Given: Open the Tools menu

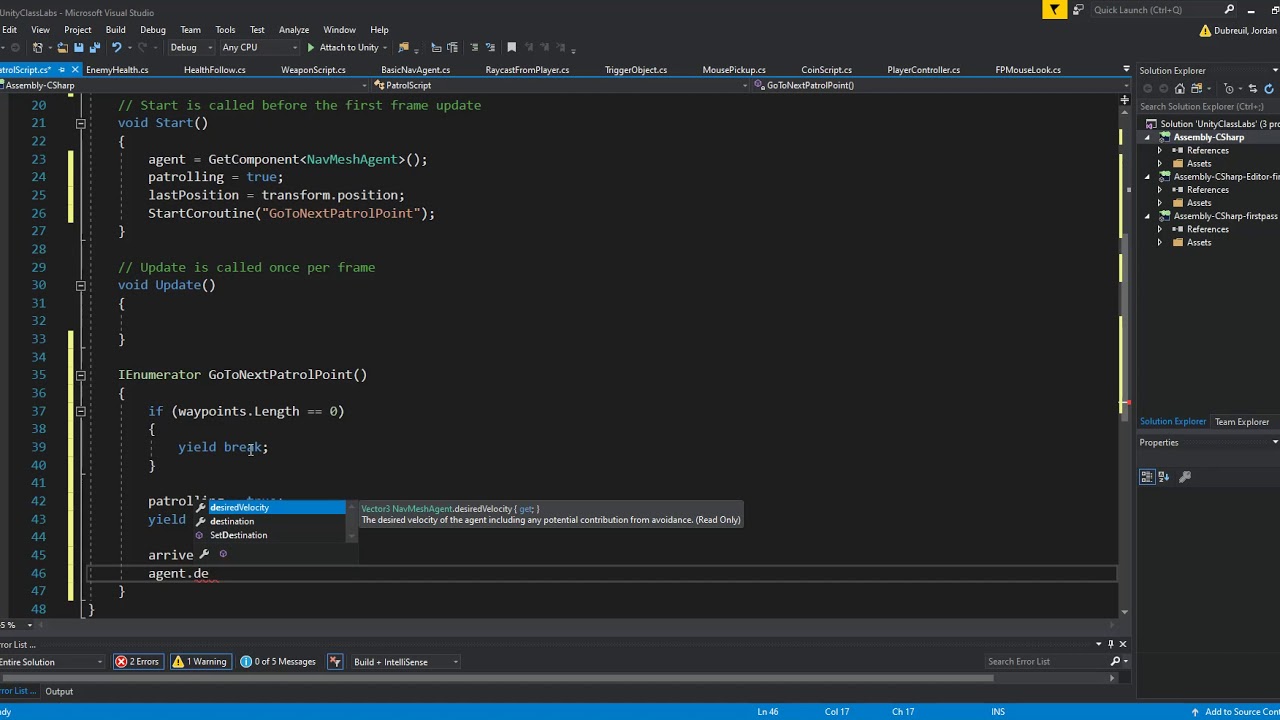Looking at the screenshot, I should coord(225,30).
